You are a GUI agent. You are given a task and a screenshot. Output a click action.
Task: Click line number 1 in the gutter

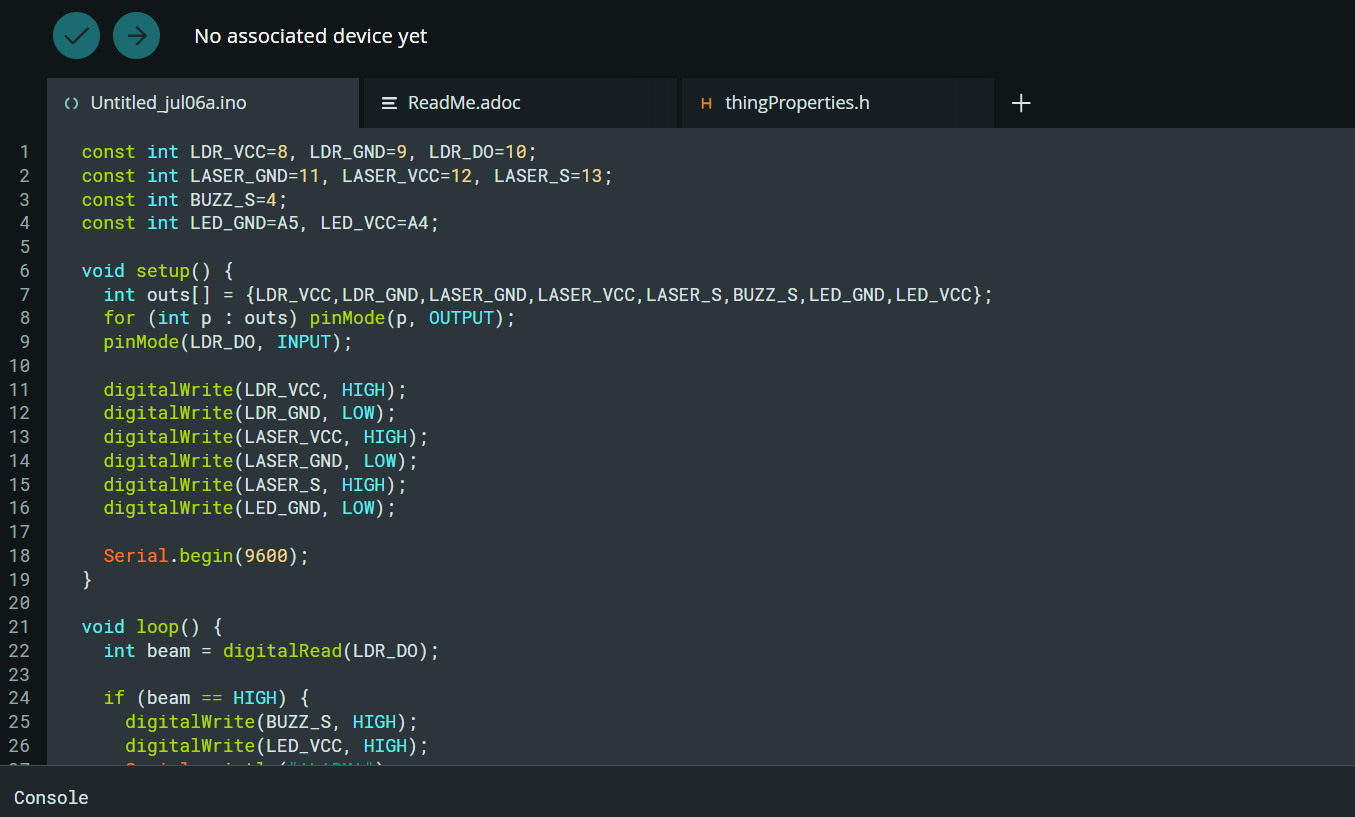[24, 152]
